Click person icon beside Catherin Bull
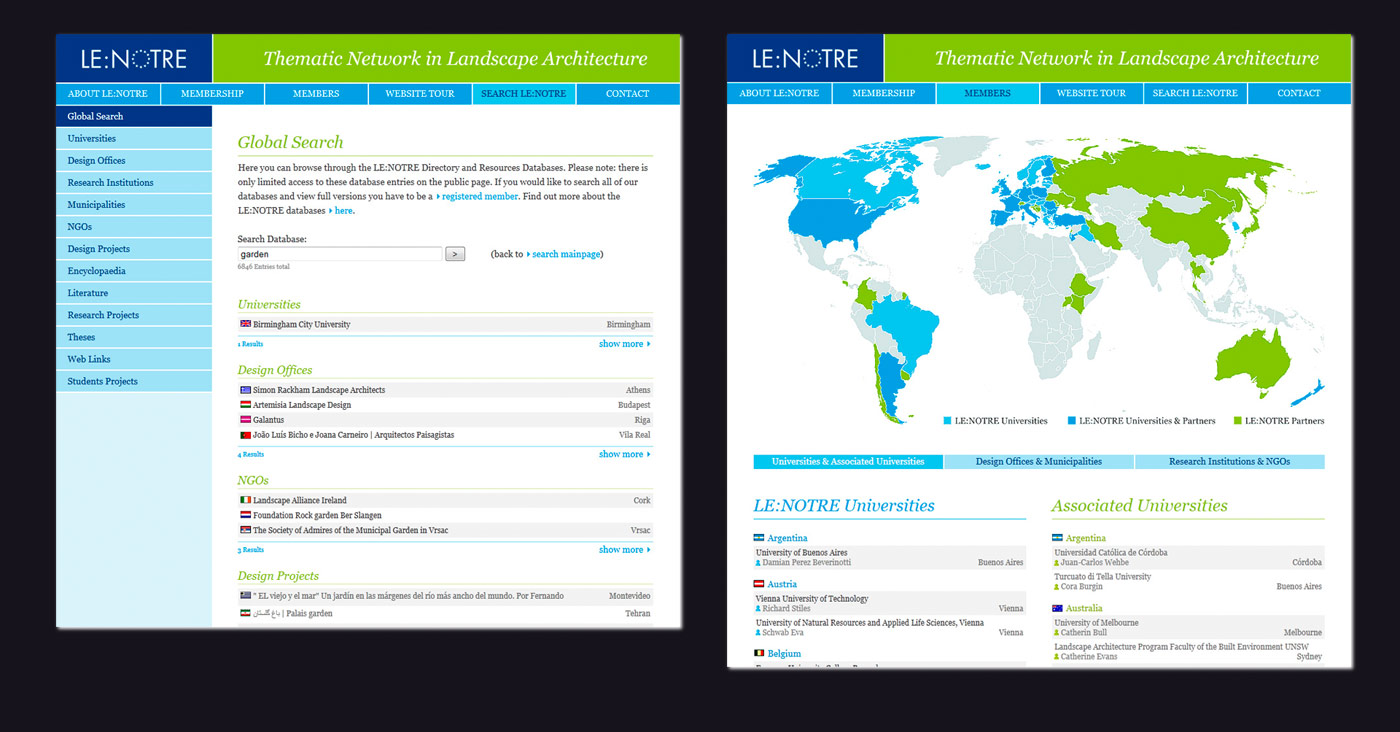The image size is (1400, 732). pyautogui.click(x=1056, y=633)
